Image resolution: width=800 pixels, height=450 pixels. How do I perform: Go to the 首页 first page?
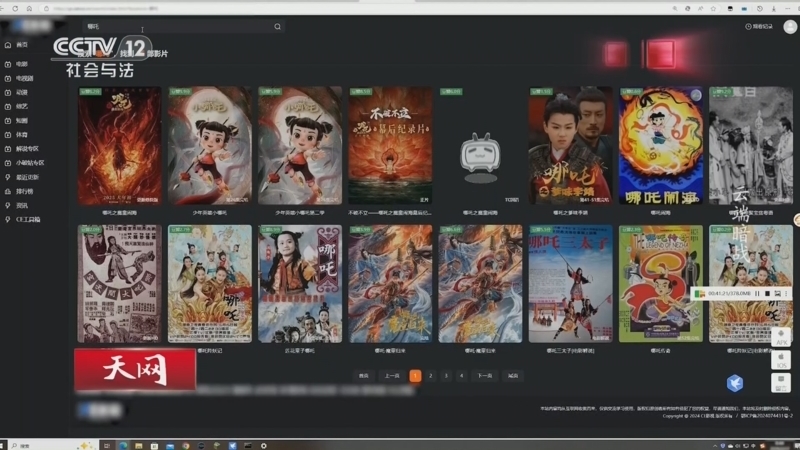pos(363,376)
